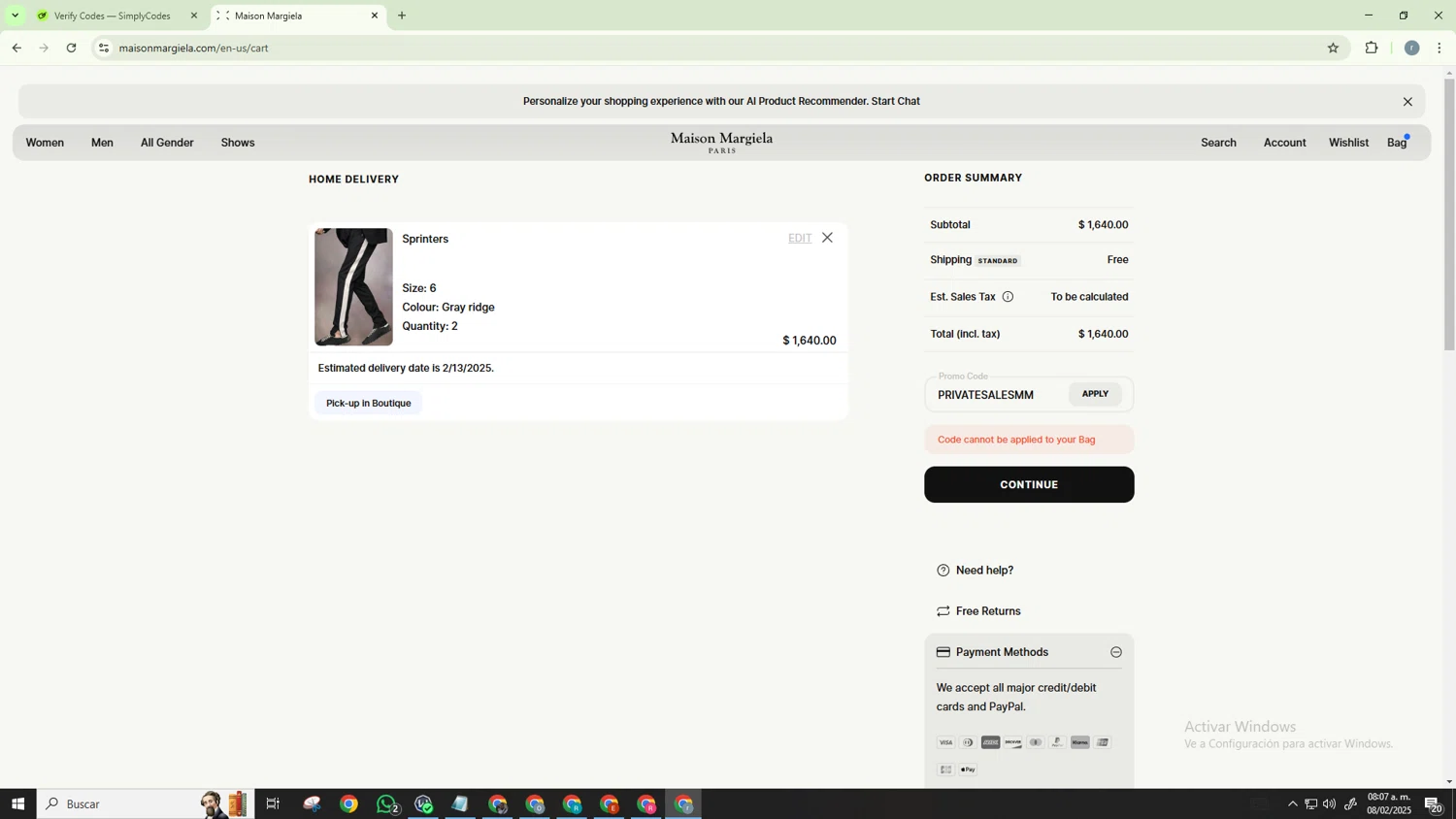Click the Visa payment icon

pos(945,742)
